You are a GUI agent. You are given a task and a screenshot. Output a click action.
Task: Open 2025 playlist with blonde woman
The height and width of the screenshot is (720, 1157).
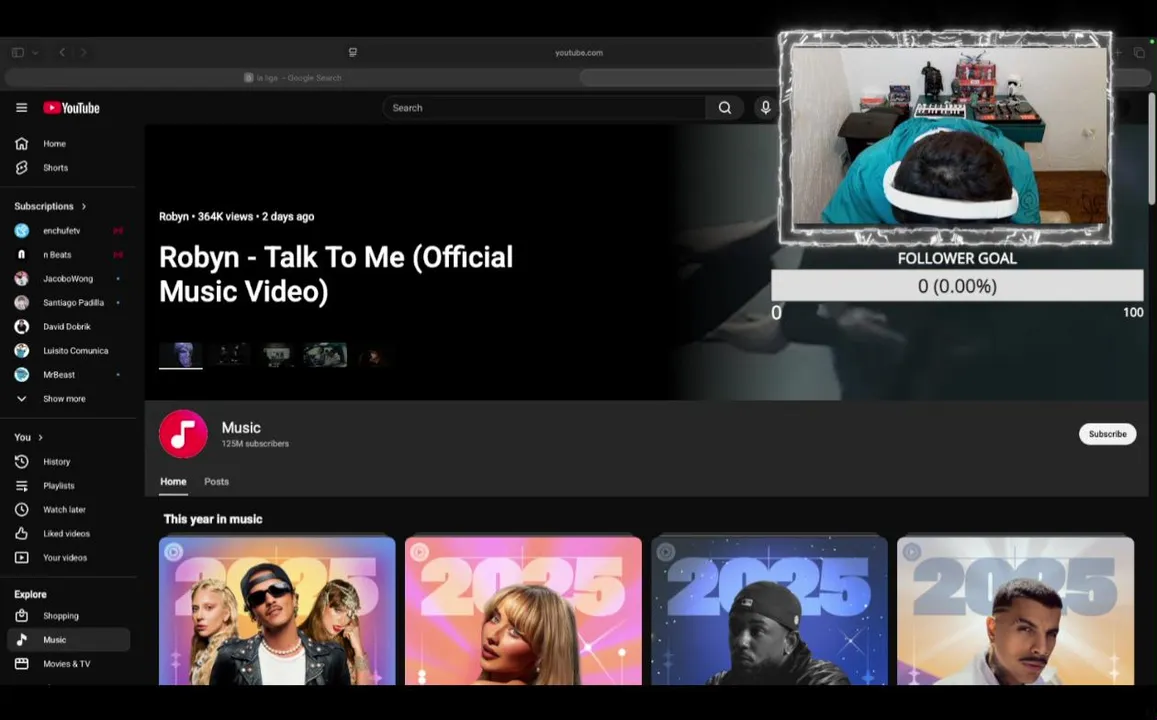click(523, 611)
